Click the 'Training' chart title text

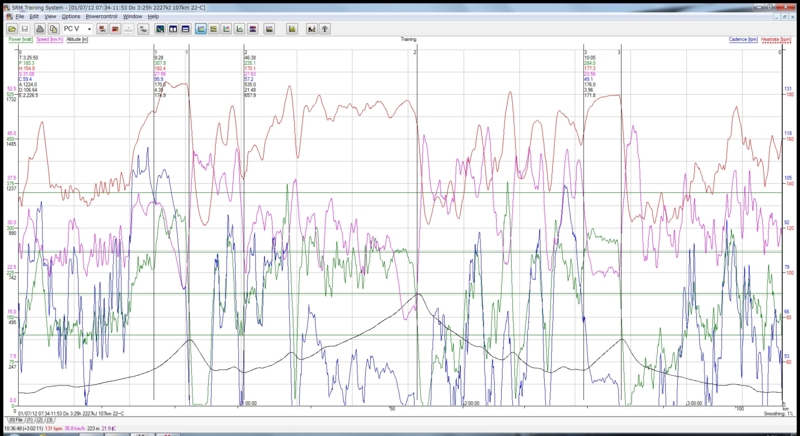[408, 39]
